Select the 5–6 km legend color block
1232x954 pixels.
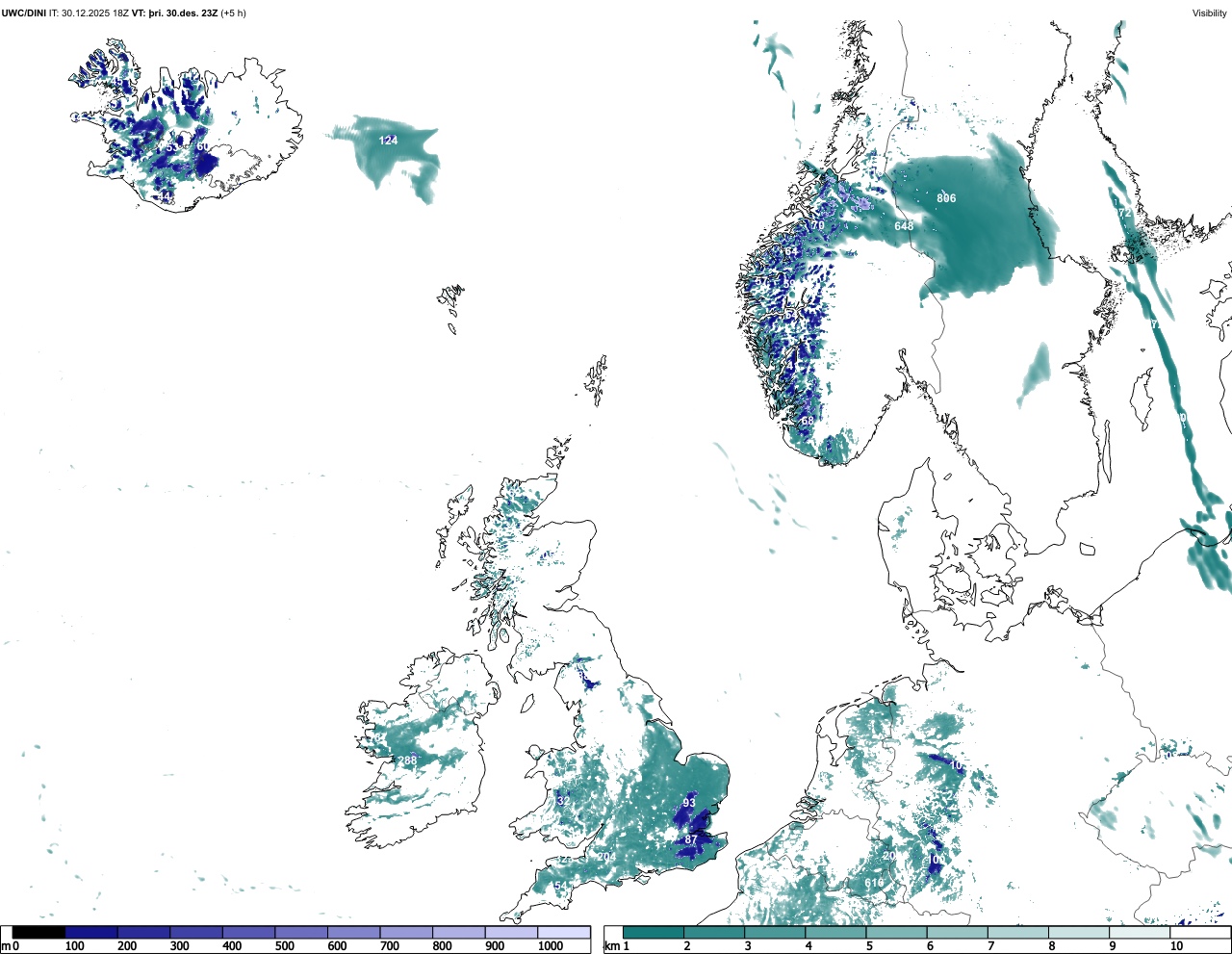pos(897,932)
